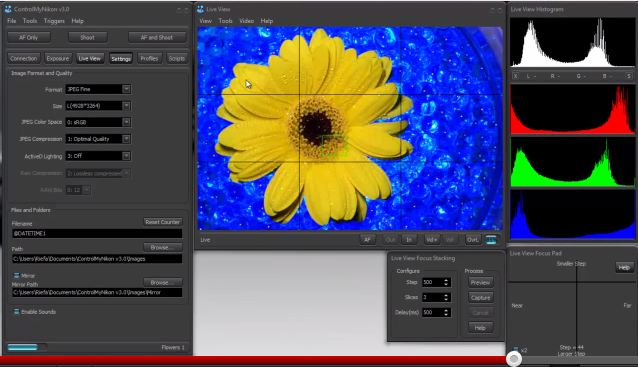This screenshot has width=638, height=367.
Task: Click the Step stepper arrows in Focus Stacking
Action: (446, 282)
